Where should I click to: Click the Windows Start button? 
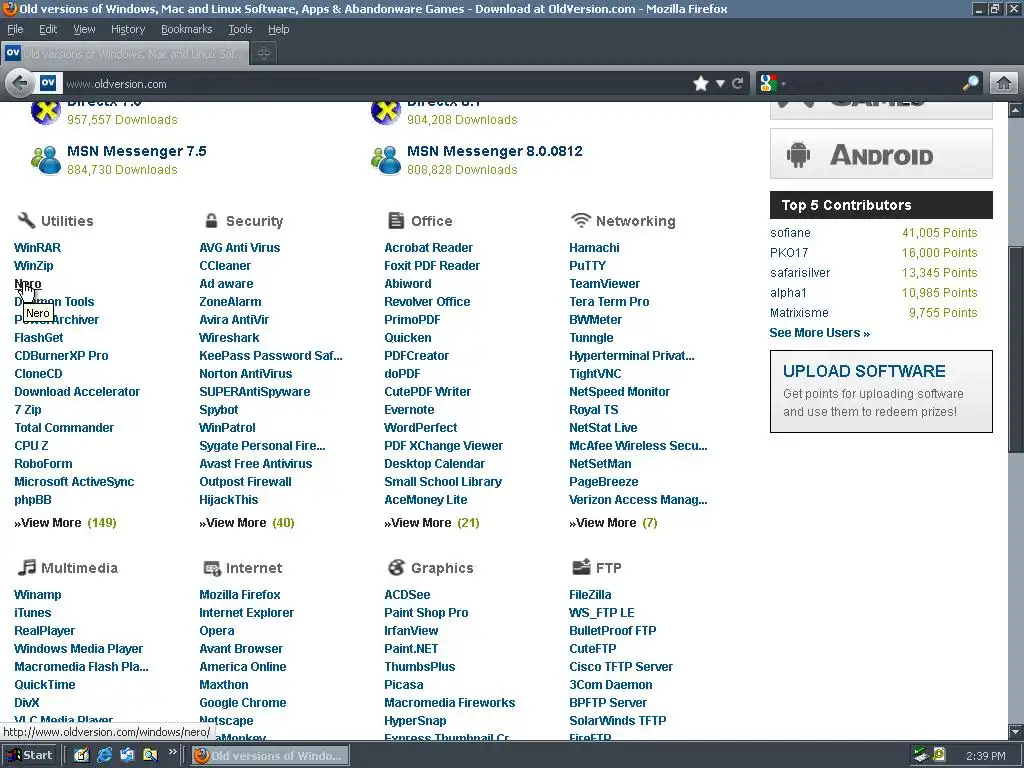point(29,756)
